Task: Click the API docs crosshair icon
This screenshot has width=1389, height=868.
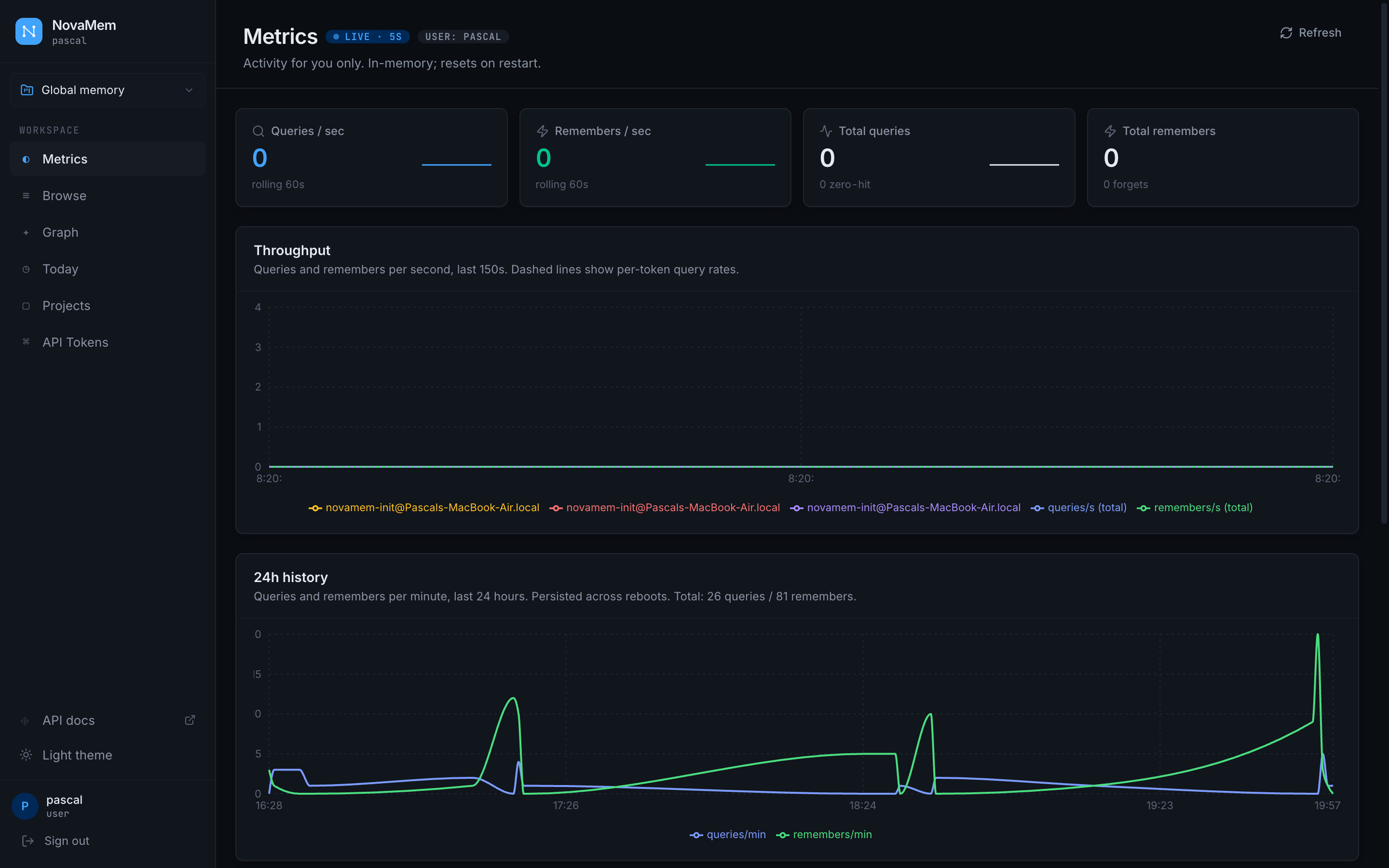Action: click(x=25, y=721)
